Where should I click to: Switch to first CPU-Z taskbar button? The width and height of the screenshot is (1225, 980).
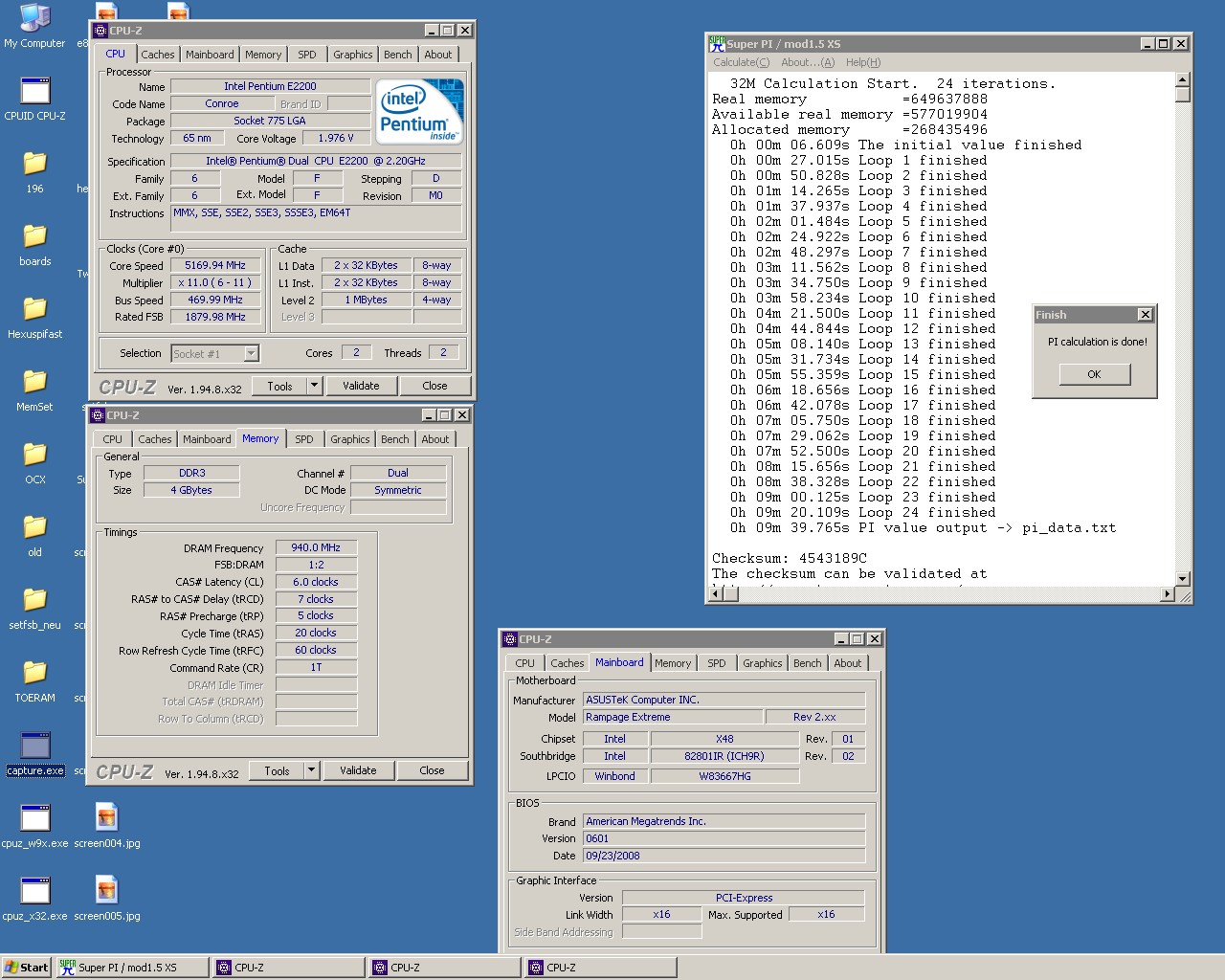point(289,968)
